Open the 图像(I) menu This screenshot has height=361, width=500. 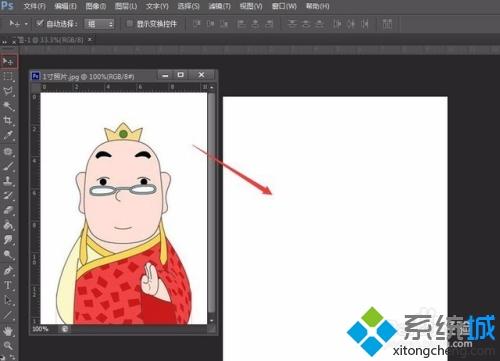click(96, 6)
